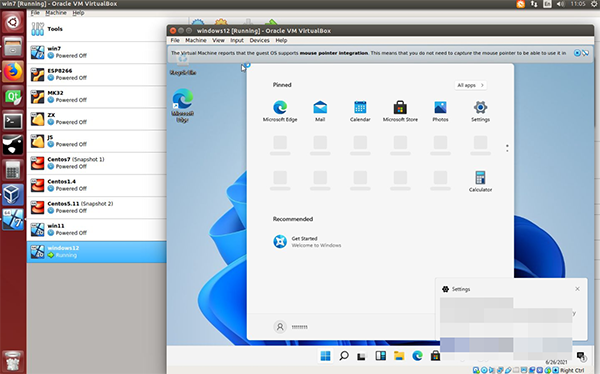Image resolution: width=600 pixels, height=374 pixels.
Task: Open the volume indicator in the top panel
Action: click(561, 4)
